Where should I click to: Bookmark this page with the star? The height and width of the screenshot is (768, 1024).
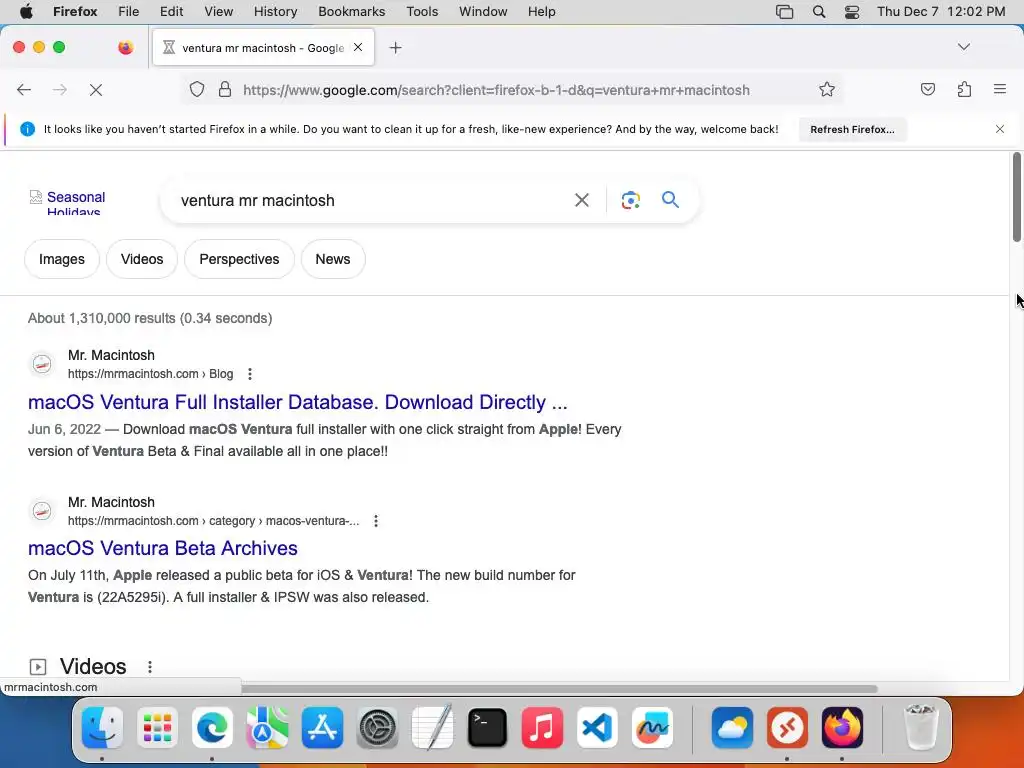click(x=827, y=89)
